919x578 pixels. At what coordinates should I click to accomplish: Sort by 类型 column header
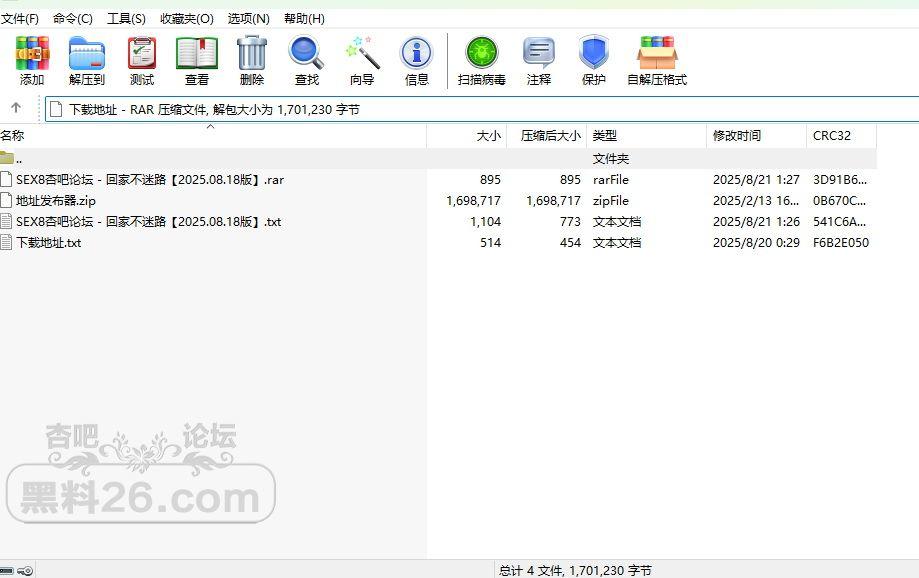point(646,135)
